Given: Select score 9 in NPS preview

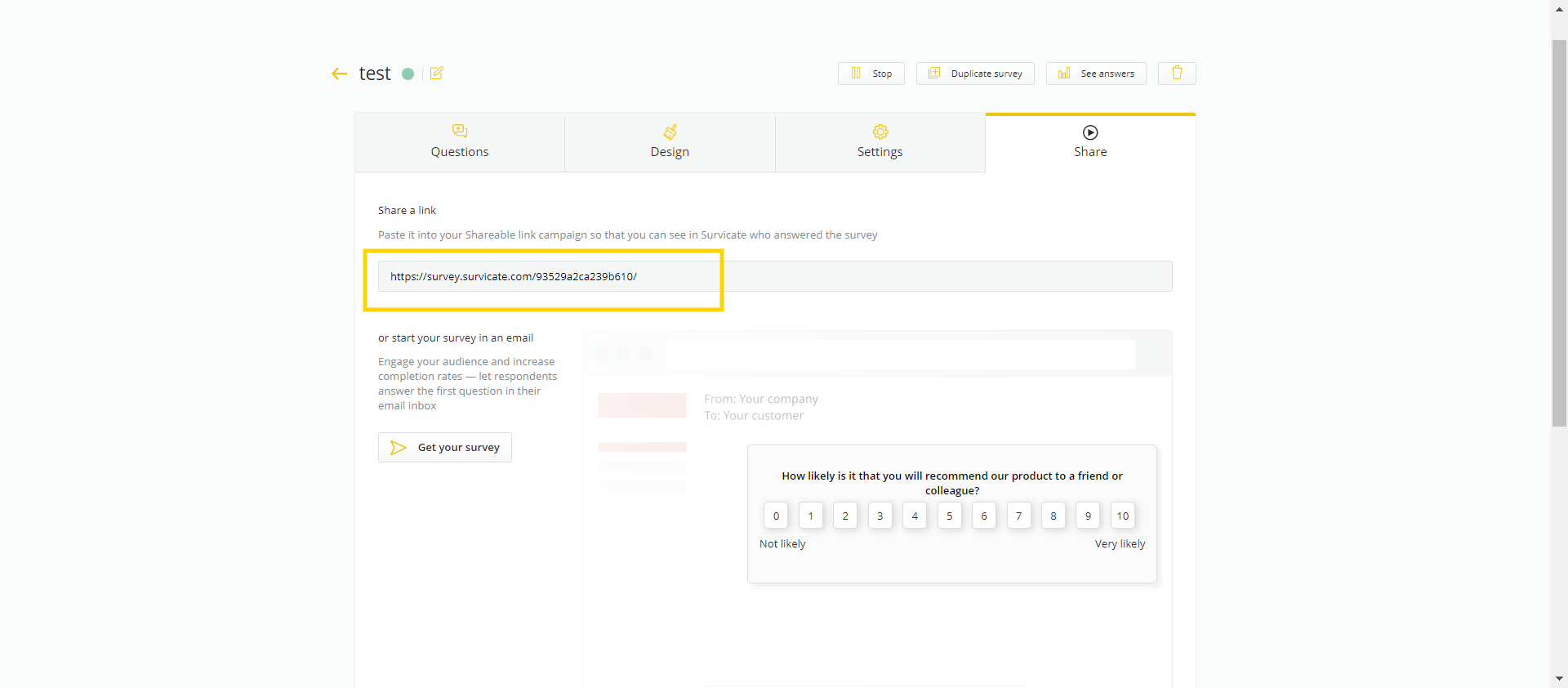Looking at the screenshot, I should (1089, 516).
